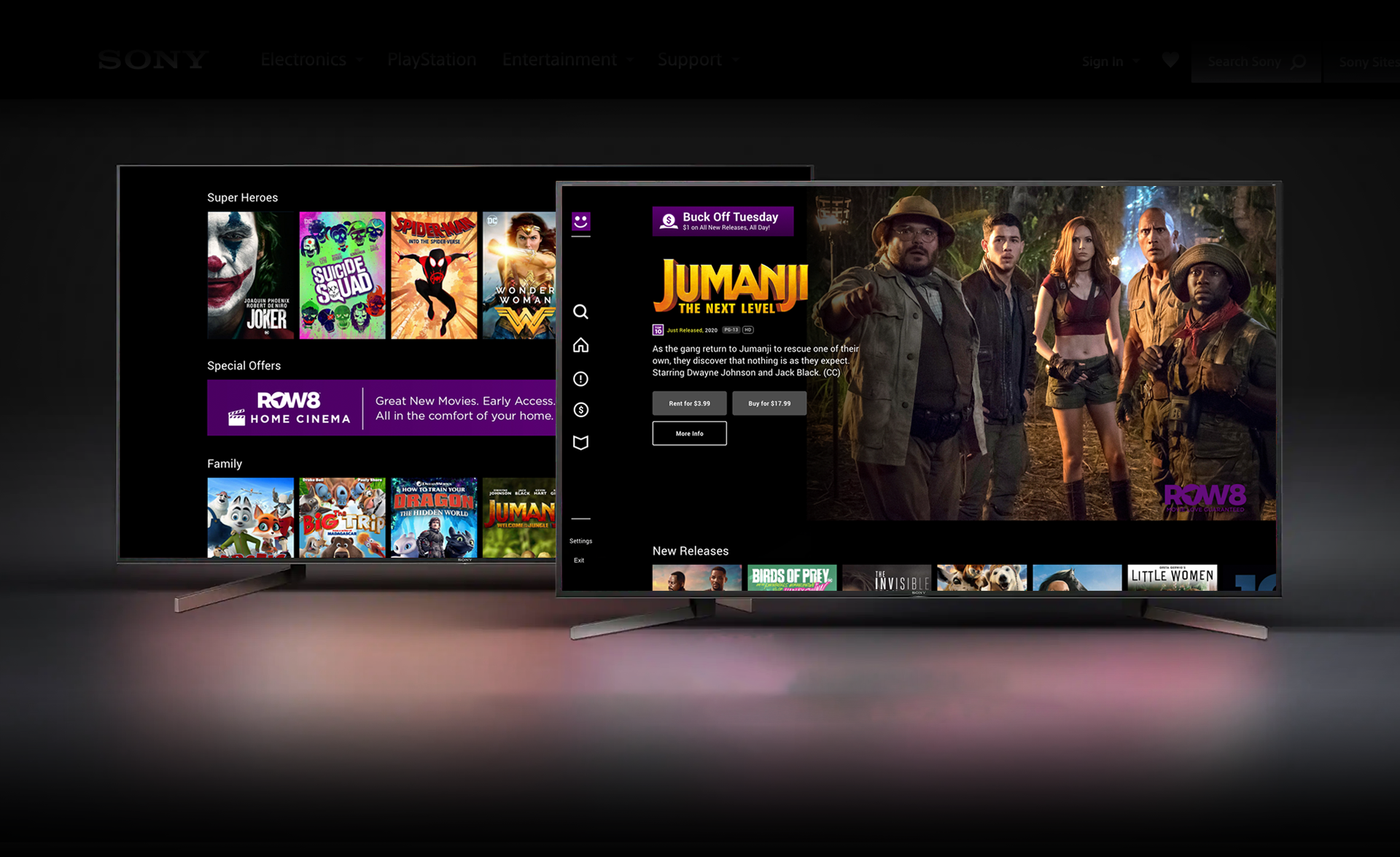Image resolution: width=1400 pixels, height=857 pixels.
Task: Select Jumanji Welcome to the Jungle poster
Action: click(x=519, y=518)
